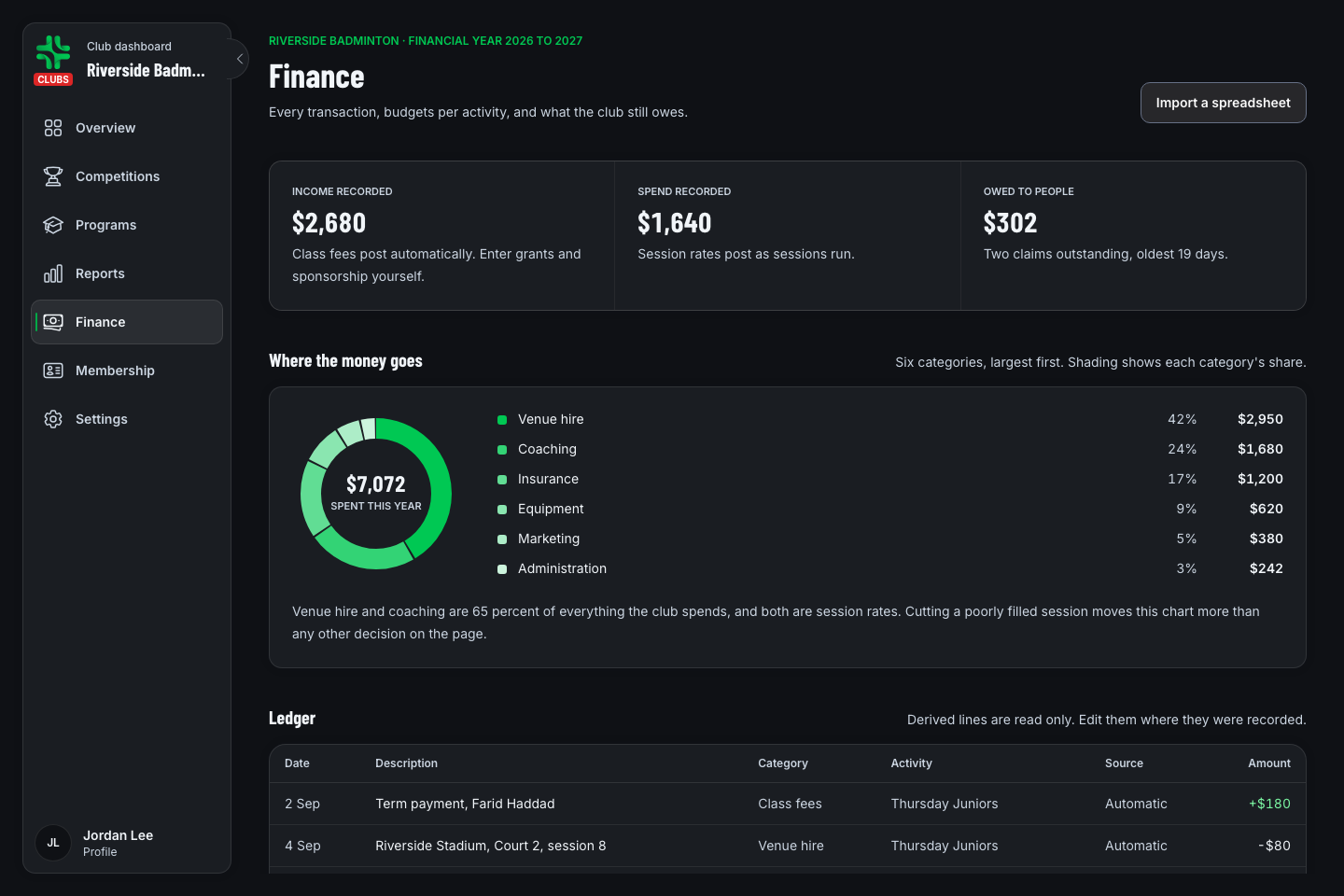This screenshot has height=896, width=1344.
Task: Click the +$180 amount
Action: (x=1269, y=804)
